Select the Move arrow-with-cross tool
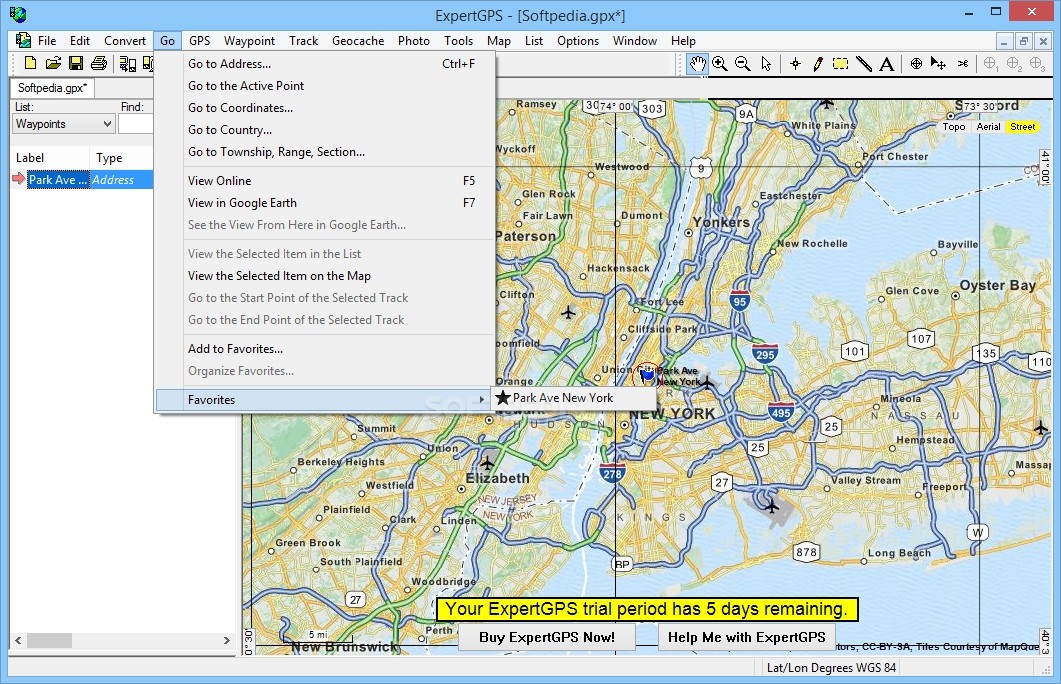This screenshot has width=1061, height=684. pos(939,64)
